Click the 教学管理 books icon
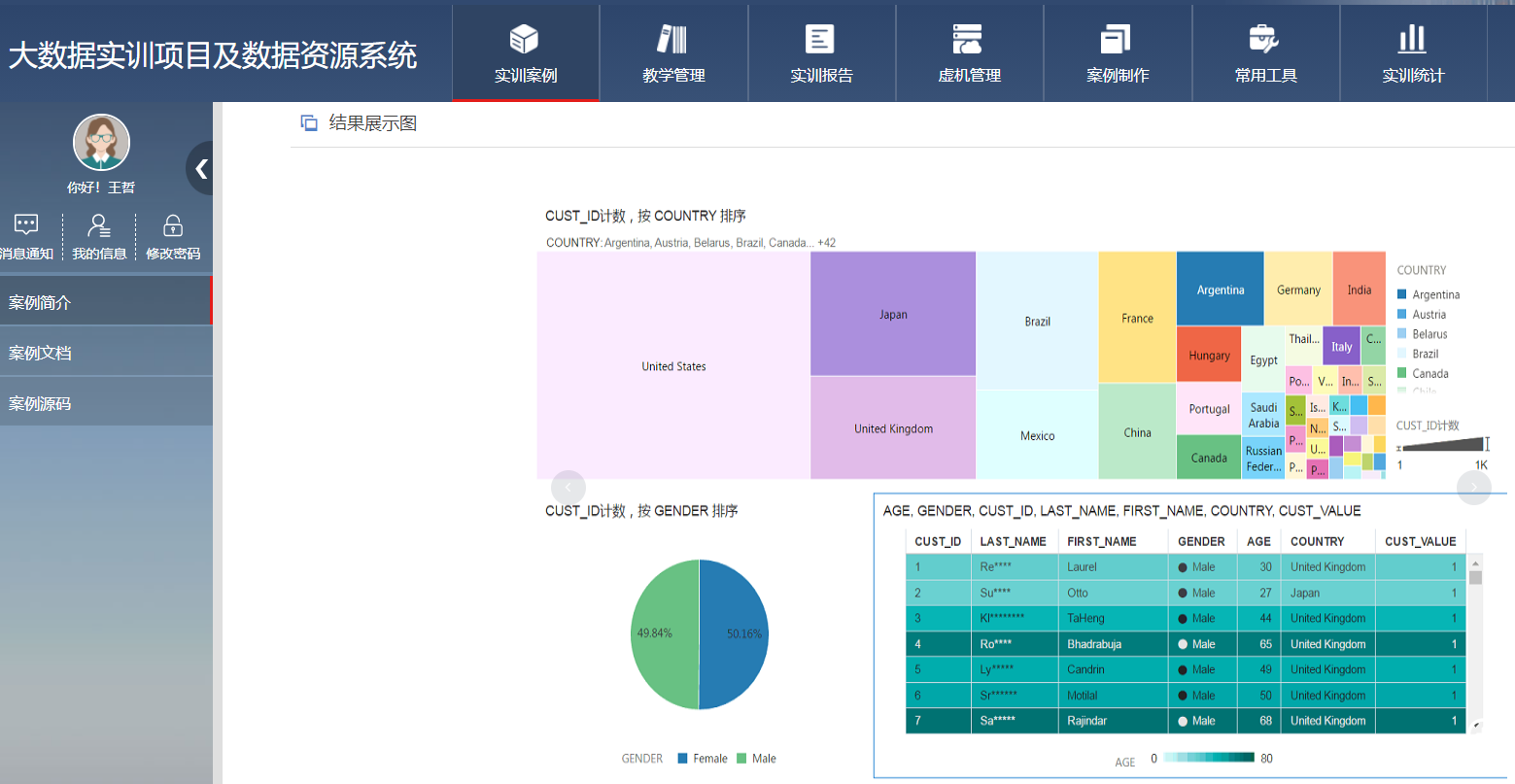The width and height of the screenshot is (1515, 784). pyautogui.click(x=672, y=40)
